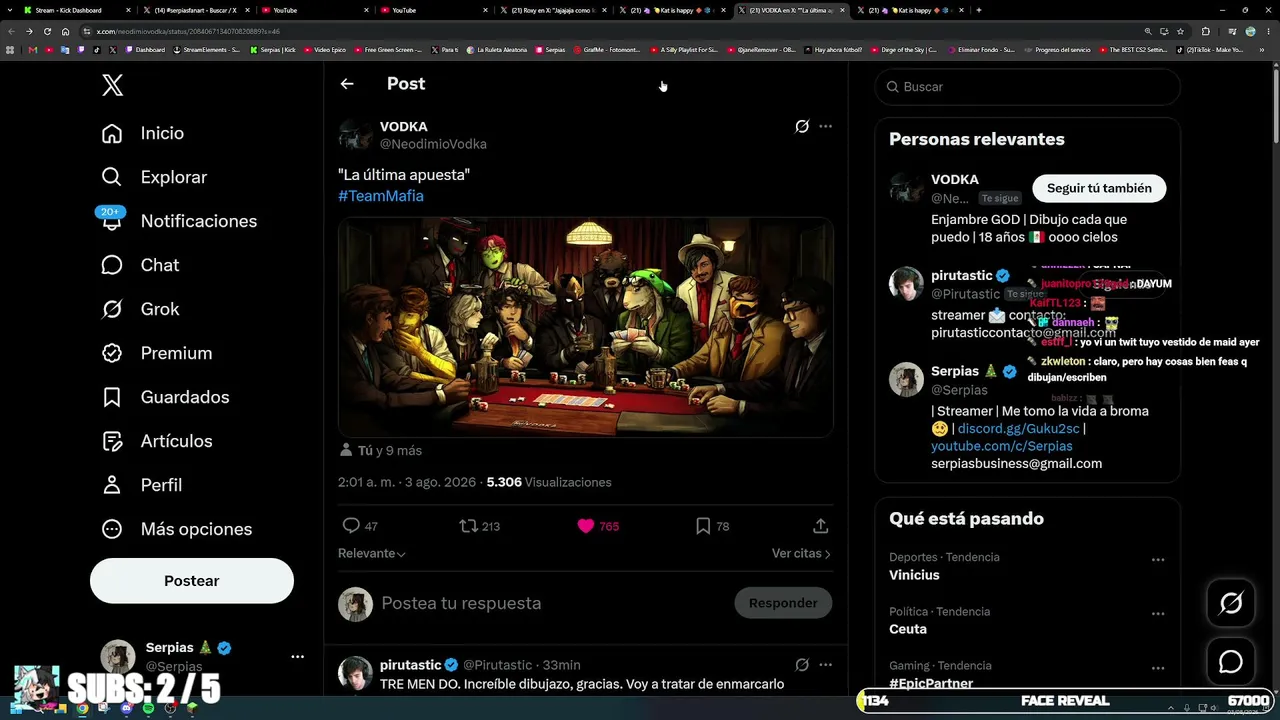This screenshot has width=1280, height=720.
Task: Open the floating chat bubble button
Action: (x=1231, y=662)
